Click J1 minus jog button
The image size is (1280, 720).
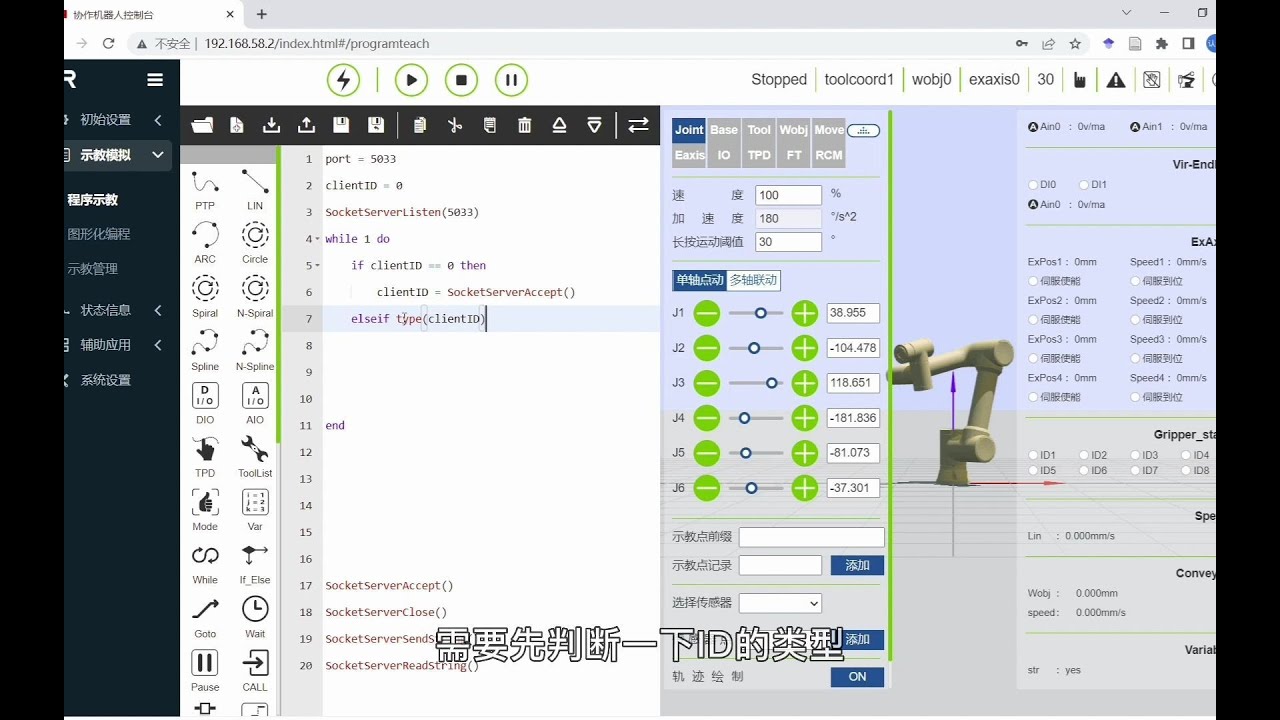click(707, 313)
